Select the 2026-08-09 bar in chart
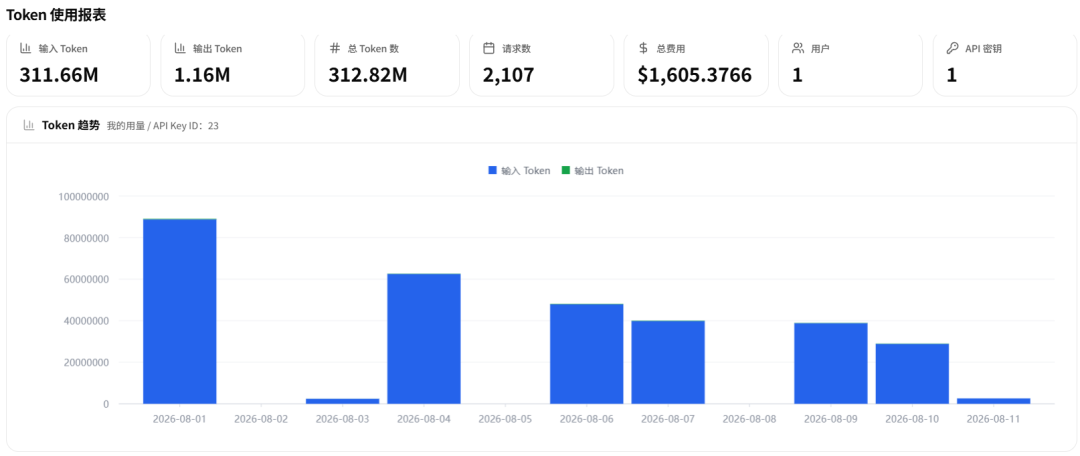The image size is (1080, 456). (831, 363)
